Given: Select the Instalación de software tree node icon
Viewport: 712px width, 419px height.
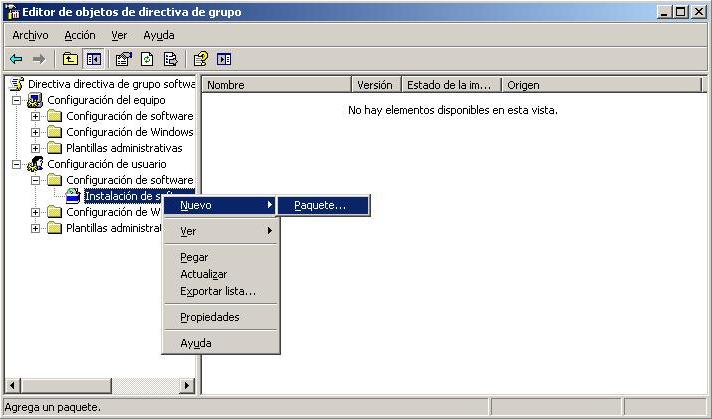Looking at the screenshot, I should pos(73,196).
